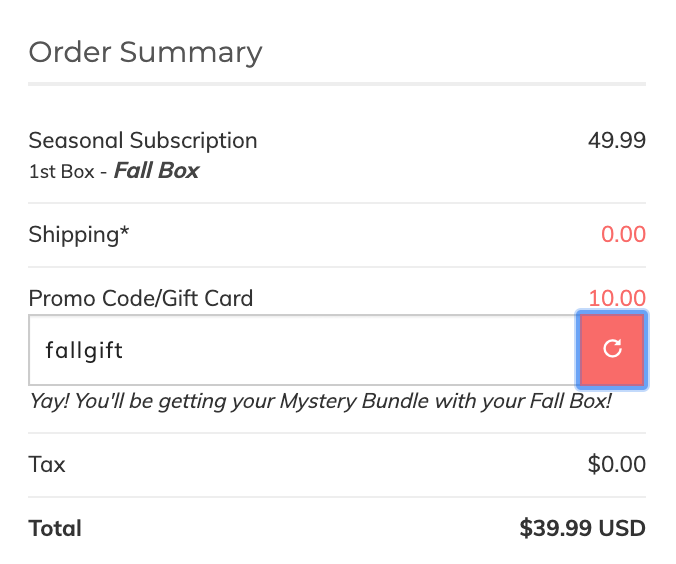Click the 49.99 subscription price
This screenshot has width=676, height=564.
pos(617,141)
